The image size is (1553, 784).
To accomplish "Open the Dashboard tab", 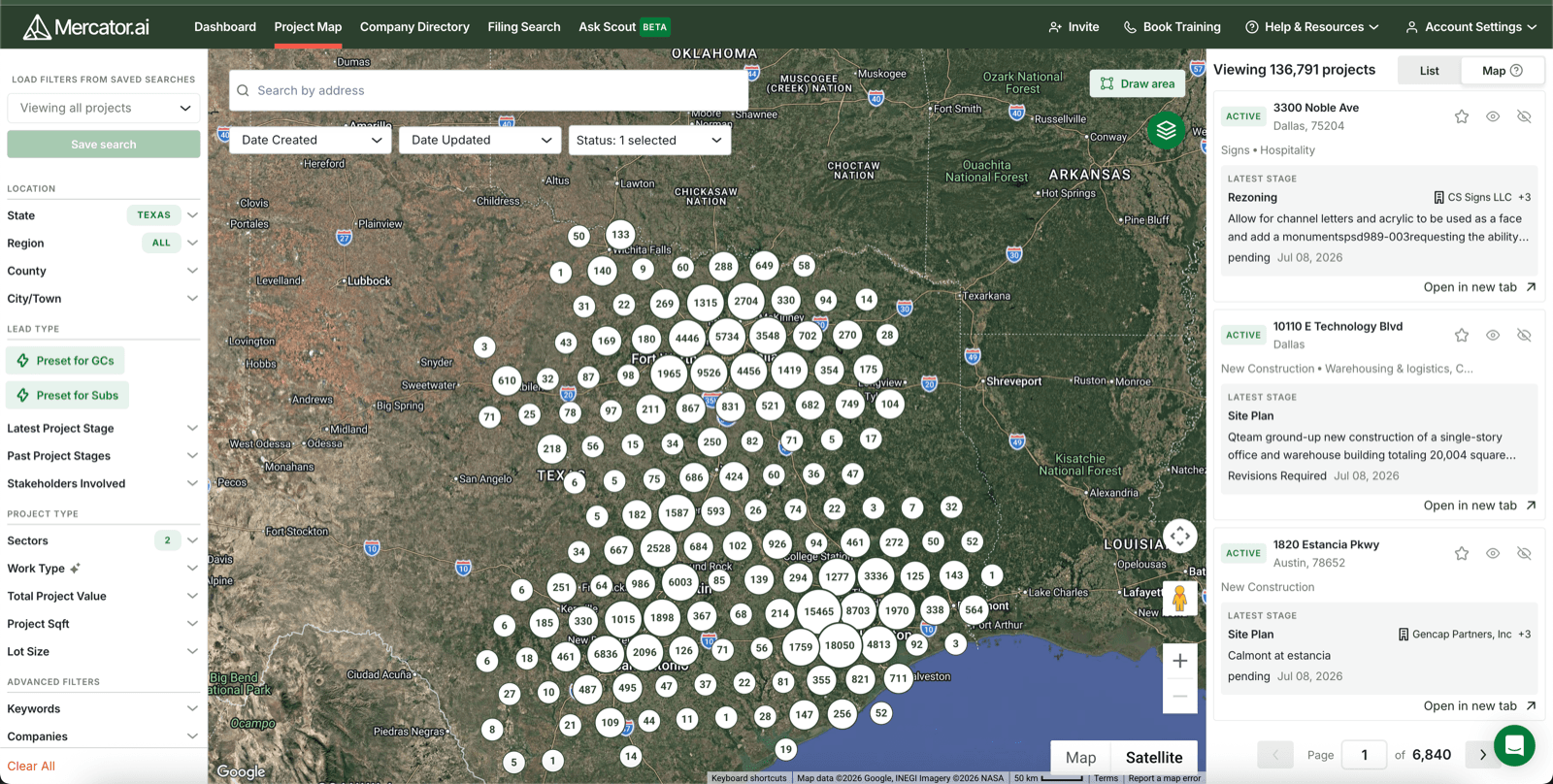I will (225, 27).
